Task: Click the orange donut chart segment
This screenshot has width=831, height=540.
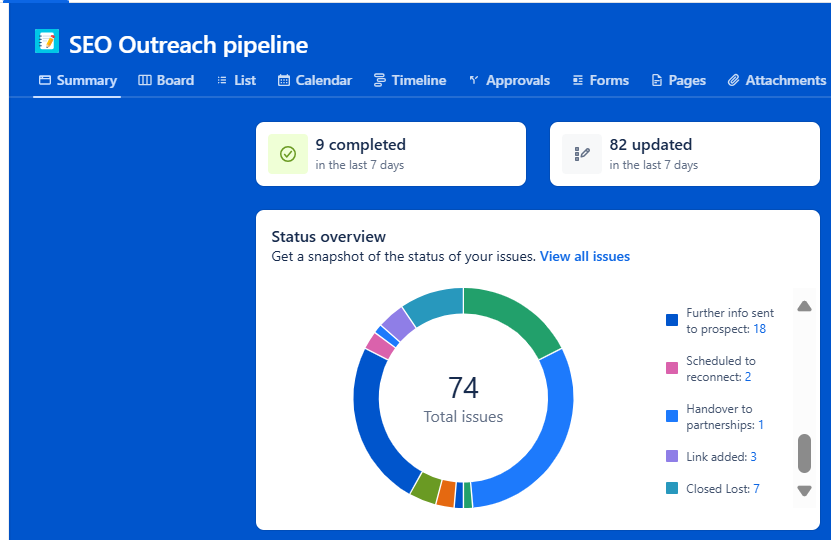Action: pyautogui.click(x=446, y=493)
